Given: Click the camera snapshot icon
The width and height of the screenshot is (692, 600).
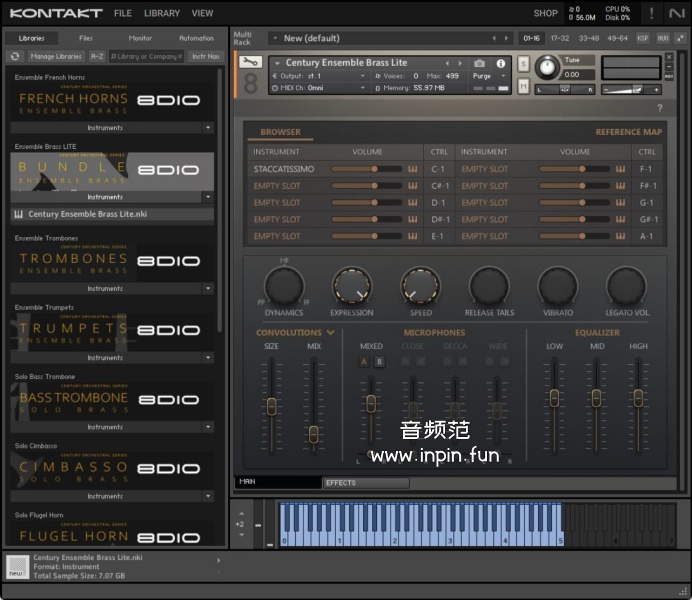Looking at the screenshot, I should point(480,63).
